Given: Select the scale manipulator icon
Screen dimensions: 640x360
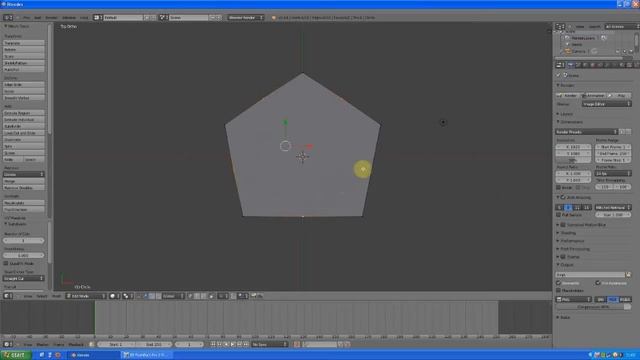Looking at the screenshot, I should [158, 296].
